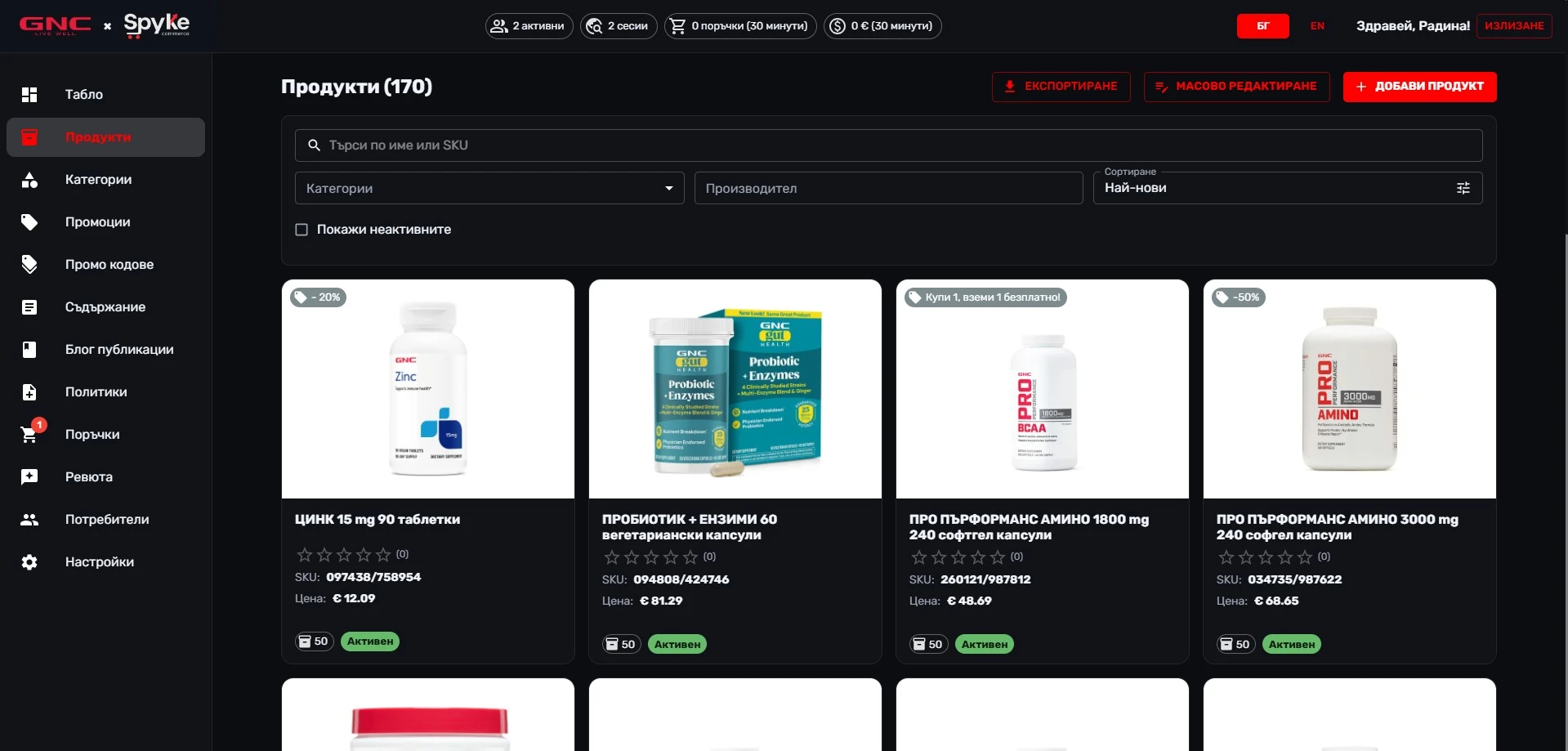Click the Политики file icon
Screen dimensions: 1568x751
pyautogui.click(x=29, y=392)
